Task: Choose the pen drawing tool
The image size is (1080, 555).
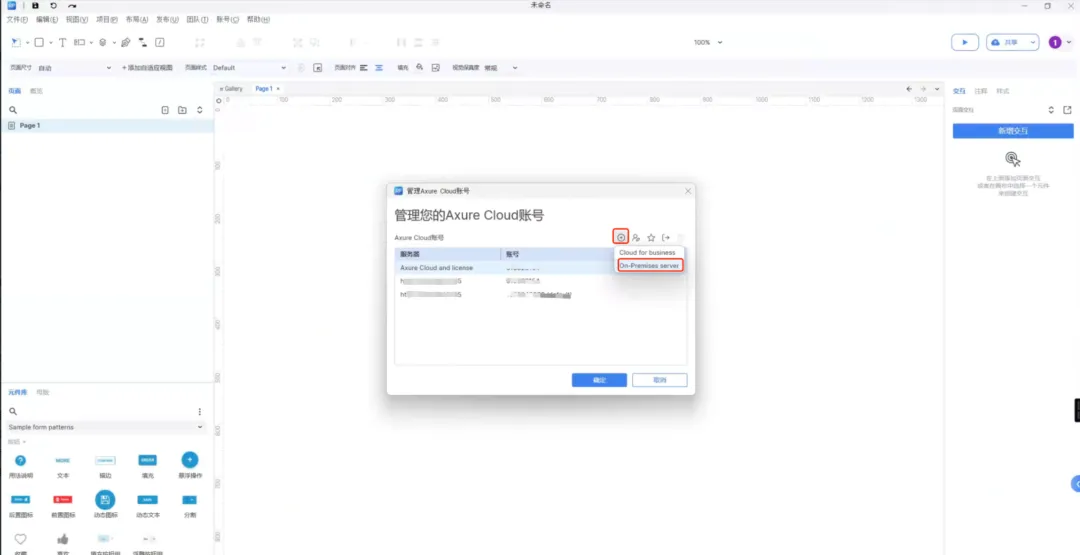Action: pos(125,43)
